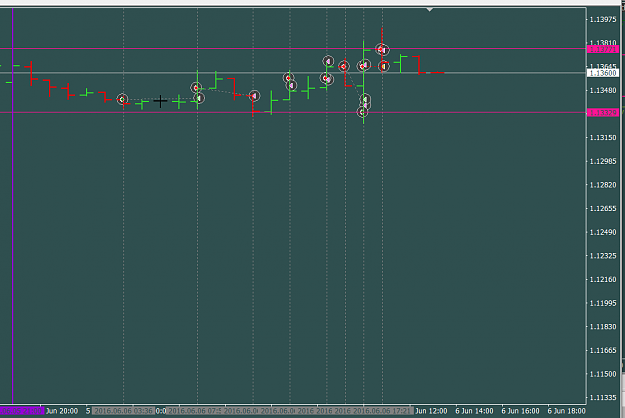Click the Jun 20:00 time axis label
This screenshot has height=418, width=625.
click(x=62, y=411)
